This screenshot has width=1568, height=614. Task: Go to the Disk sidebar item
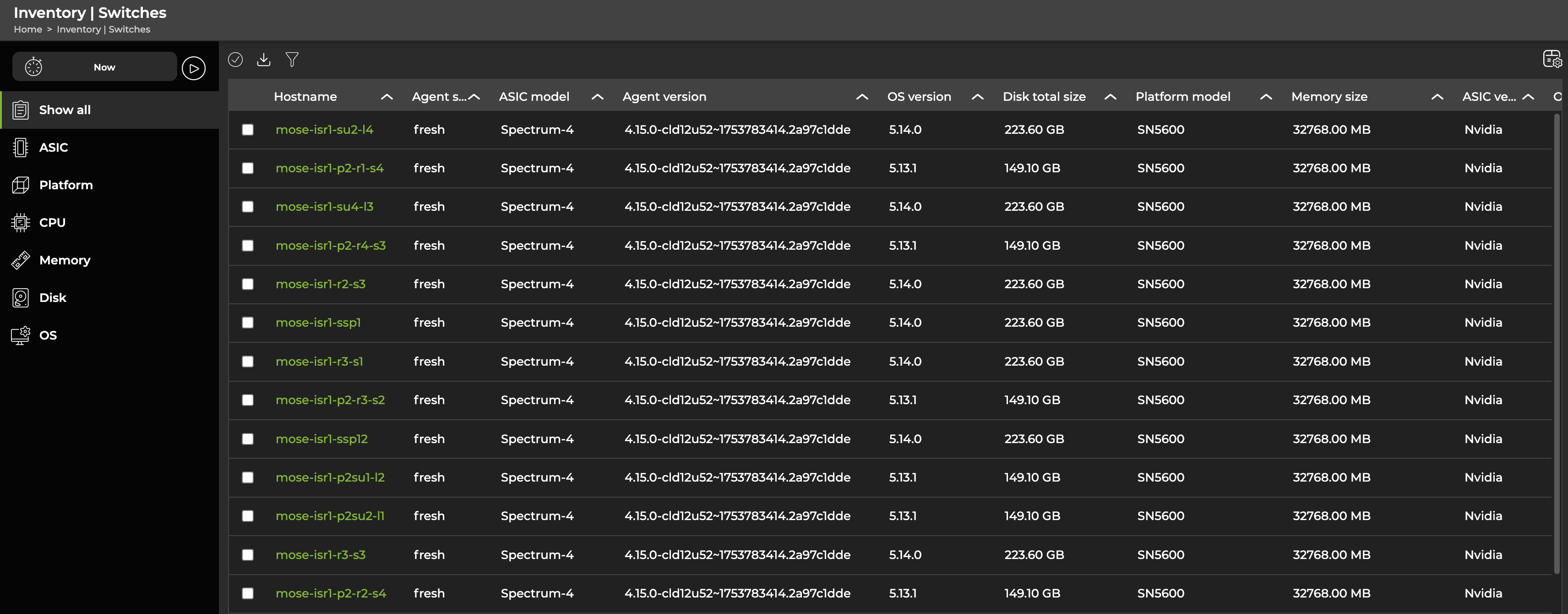point(53,298)
